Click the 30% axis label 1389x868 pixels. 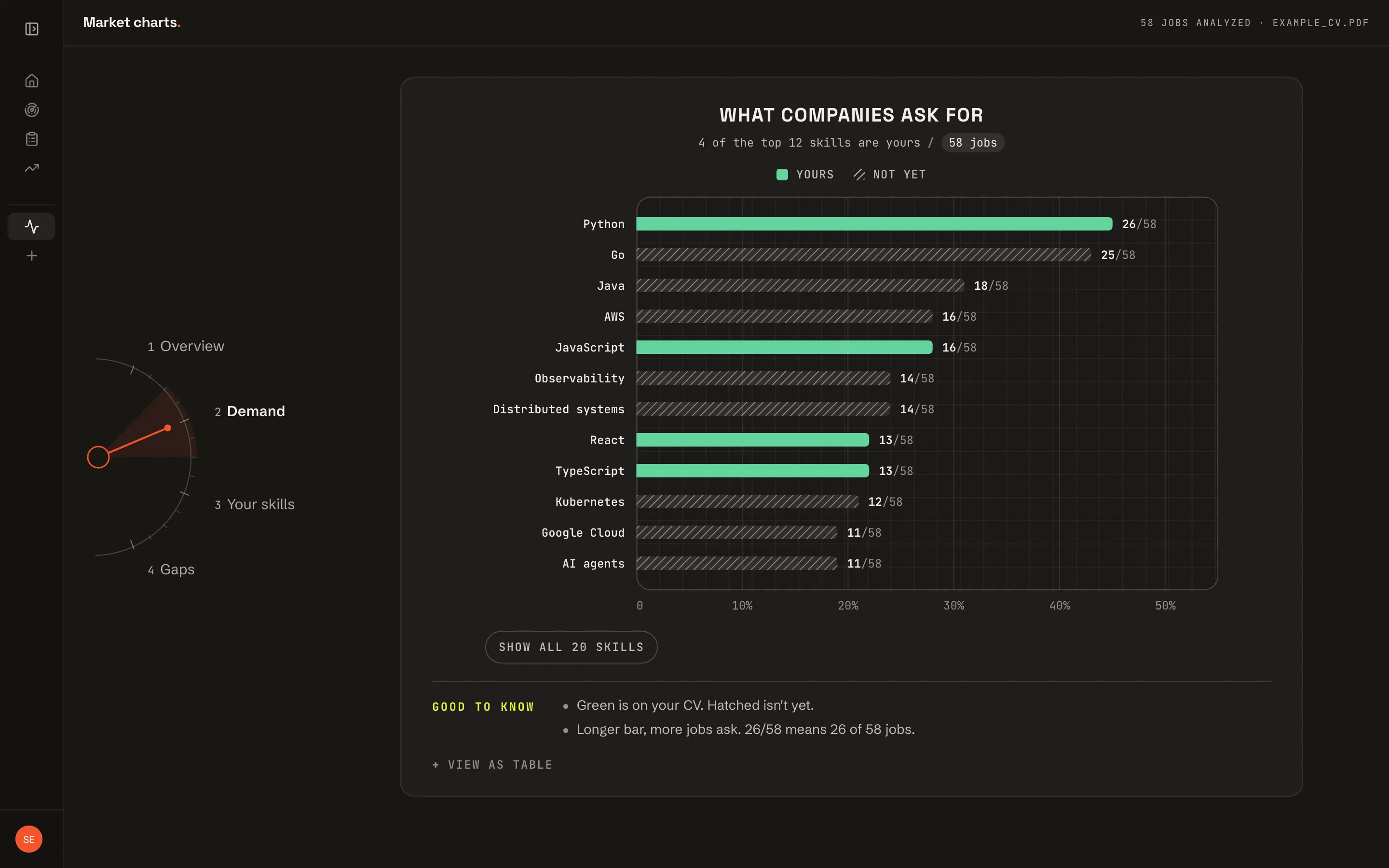click(x=953, y=606)
